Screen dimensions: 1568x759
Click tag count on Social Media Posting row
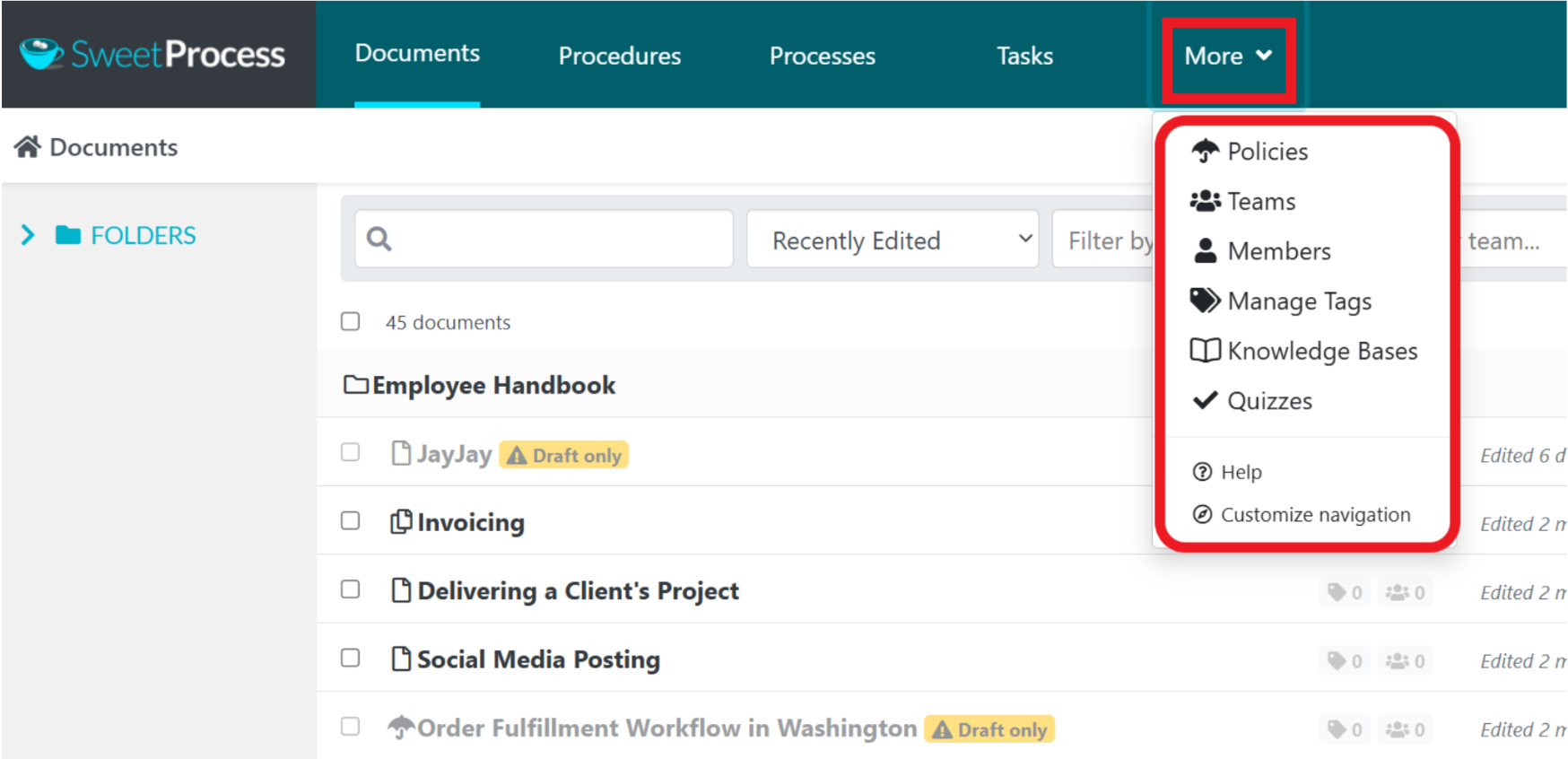click(1345, 661)
